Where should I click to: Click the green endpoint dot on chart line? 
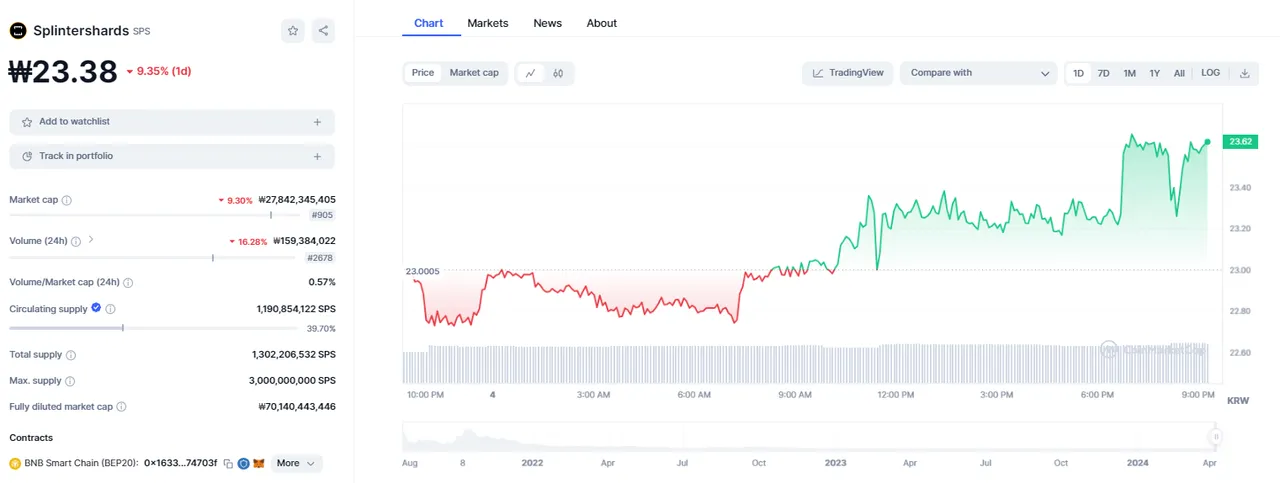1208,142
